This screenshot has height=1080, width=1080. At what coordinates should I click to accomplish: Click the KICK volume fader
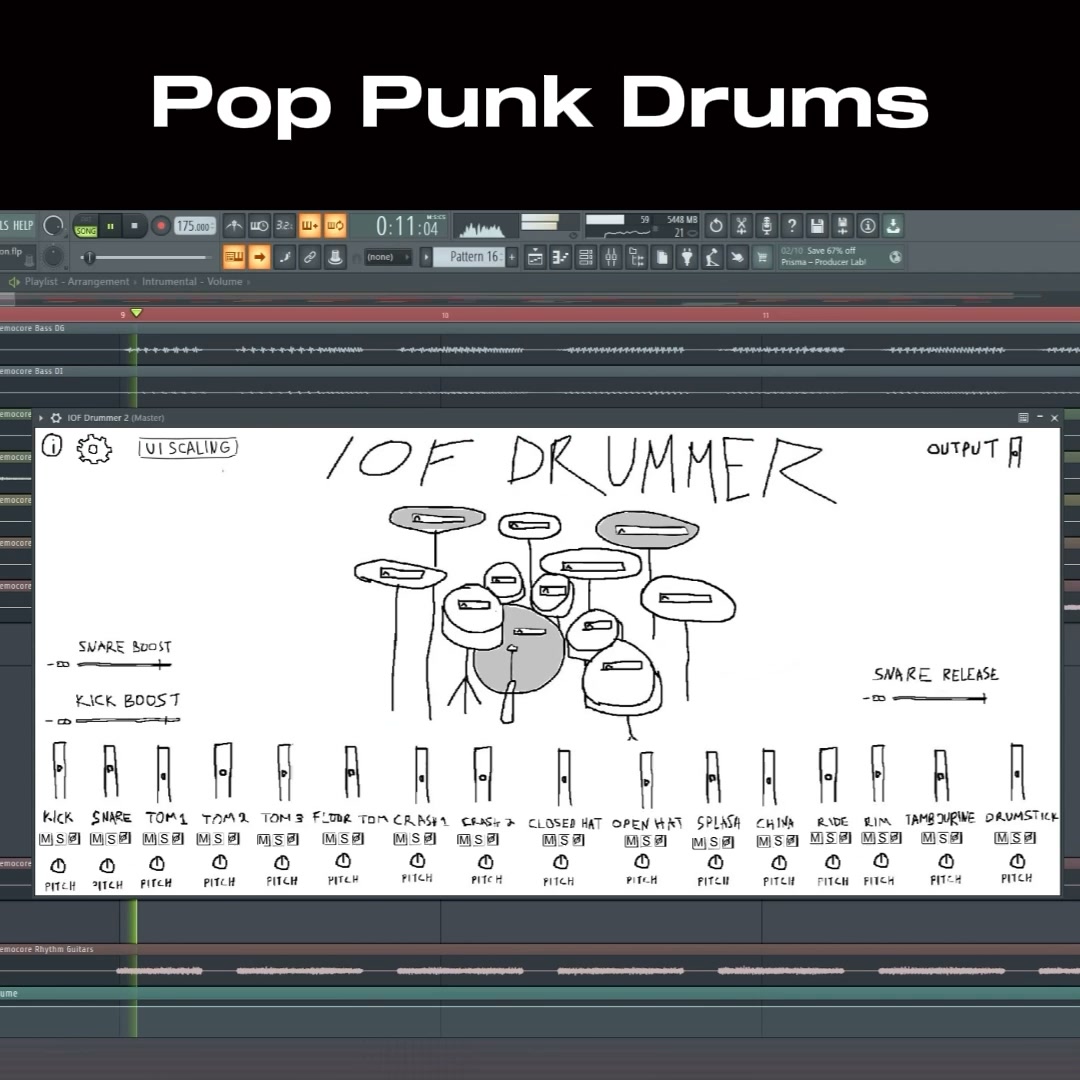(x=59, y=770)
